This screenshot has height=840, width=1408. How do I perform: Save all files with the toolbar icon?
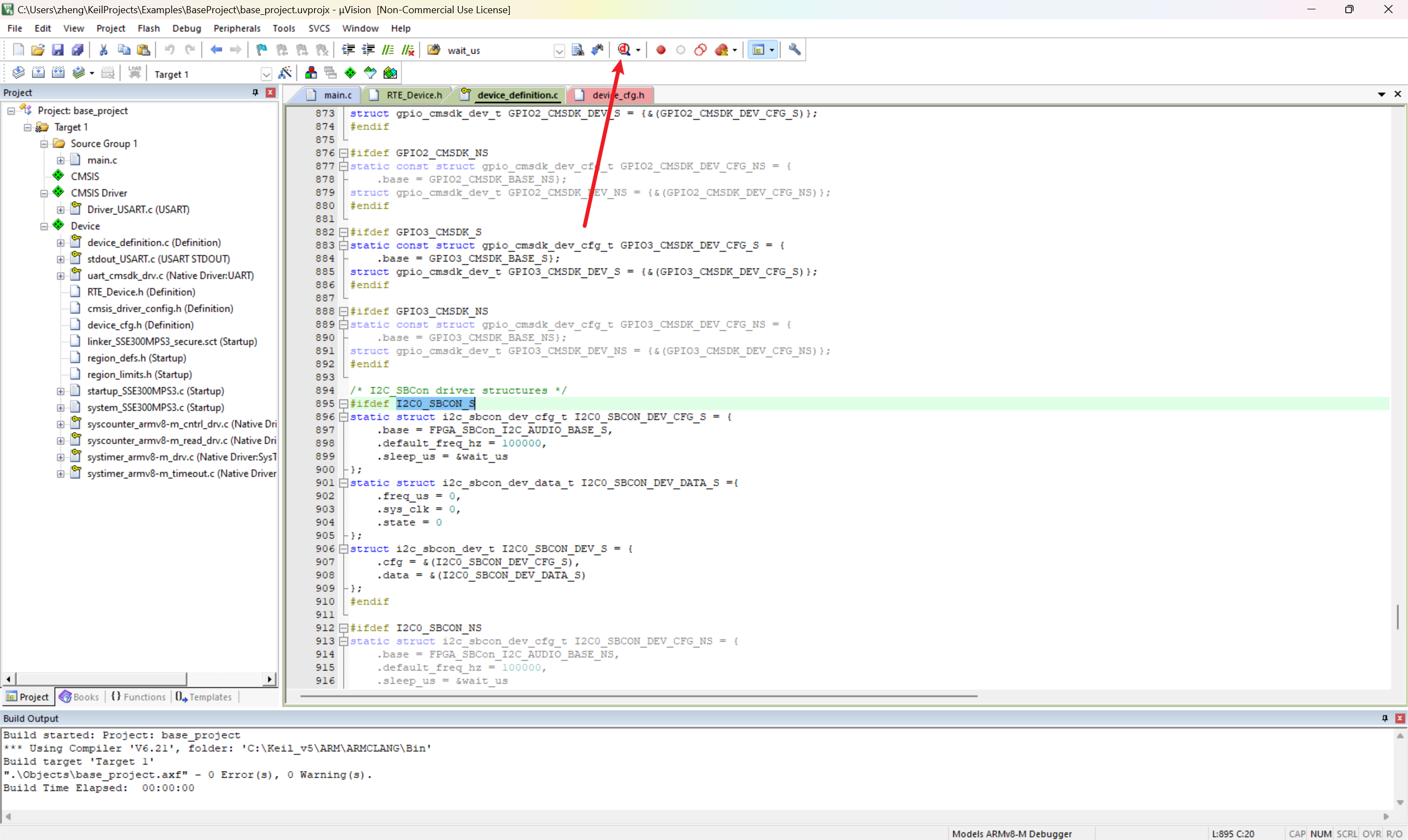(78, 50)
